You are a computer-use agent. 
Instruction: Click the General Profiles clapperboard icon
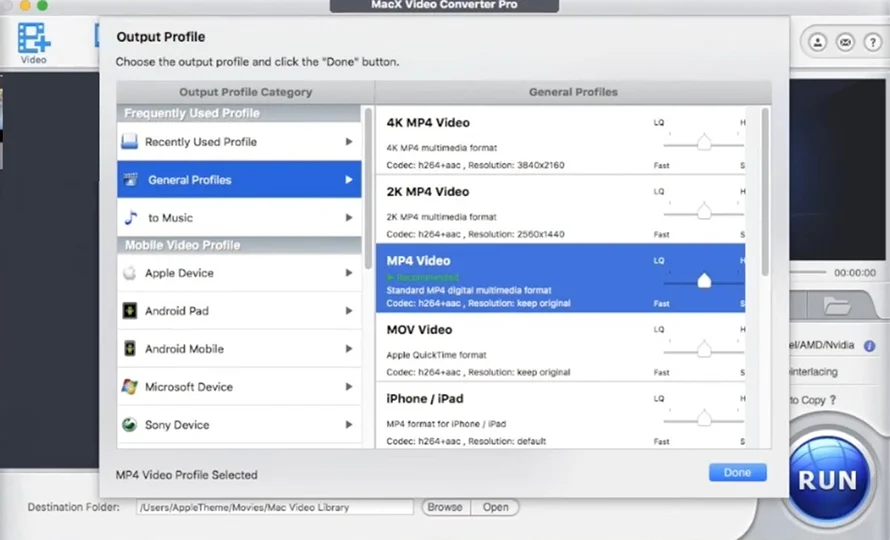(131, 179)
